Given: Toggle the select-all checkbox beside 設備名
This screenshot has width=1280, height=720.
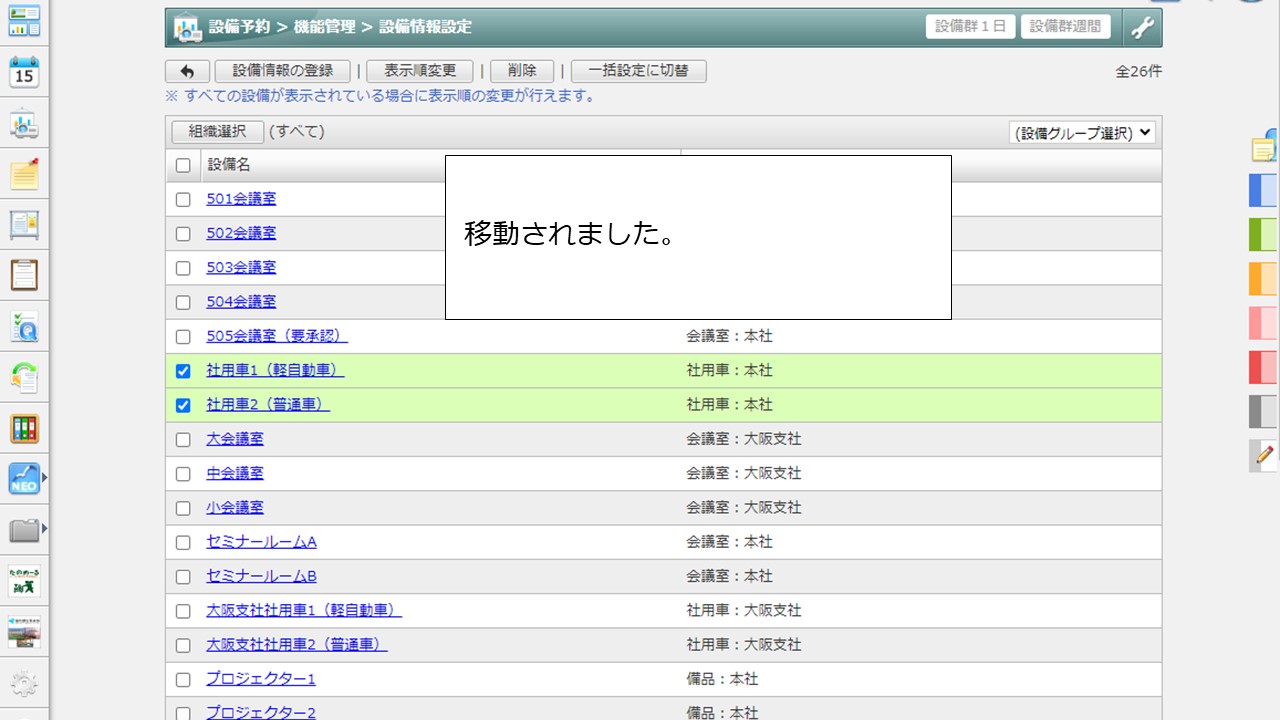Looking at the screenshot, I should [183, 166].
